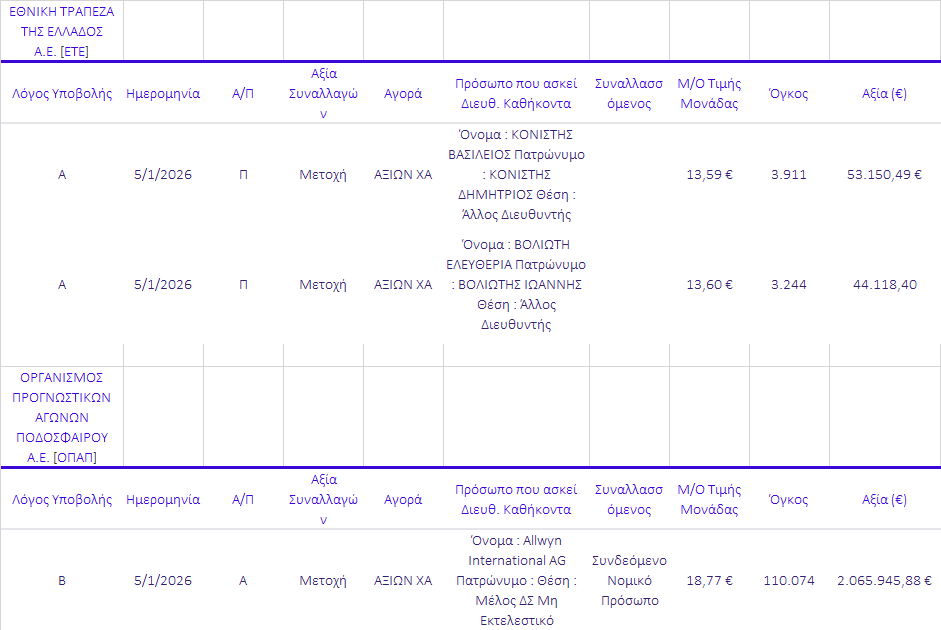Click ΑΞΙΩΝ ΧΑ in the Allwyn row
This screenshot has width=941, height=630.
[x=403, y=580]
